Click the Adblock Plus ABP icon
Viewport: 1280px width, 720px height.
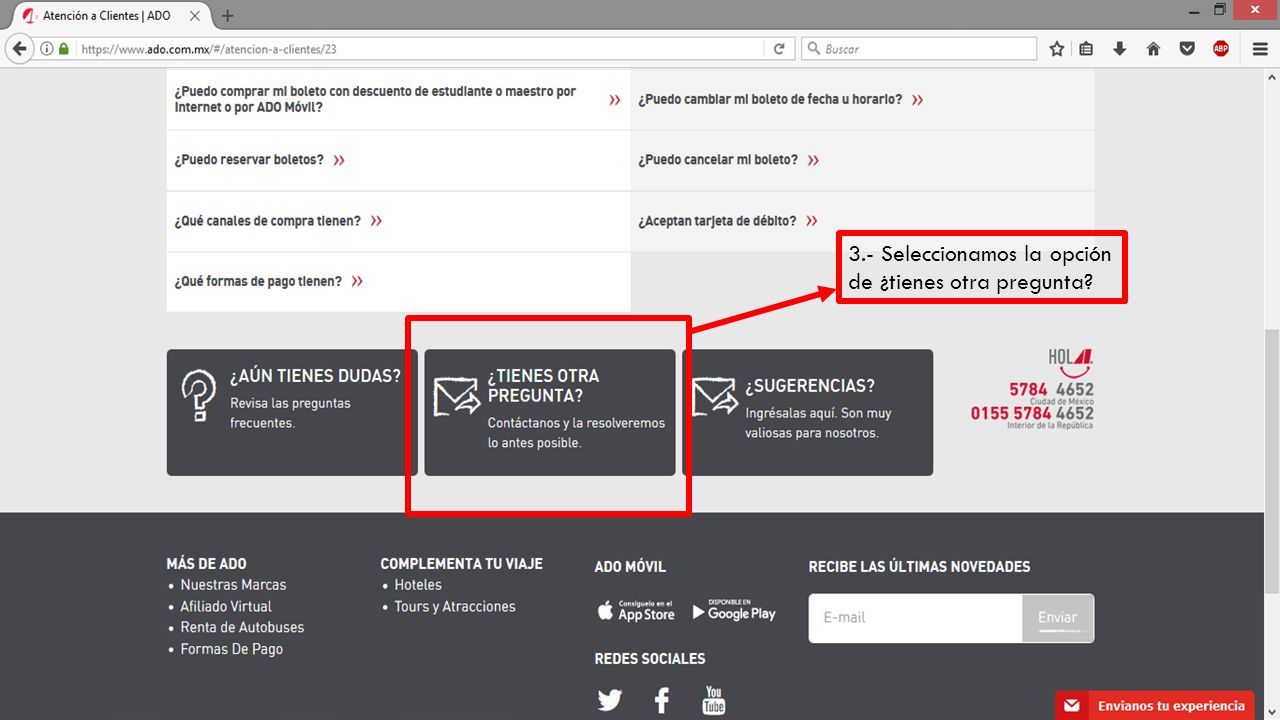coord(1221,48)
